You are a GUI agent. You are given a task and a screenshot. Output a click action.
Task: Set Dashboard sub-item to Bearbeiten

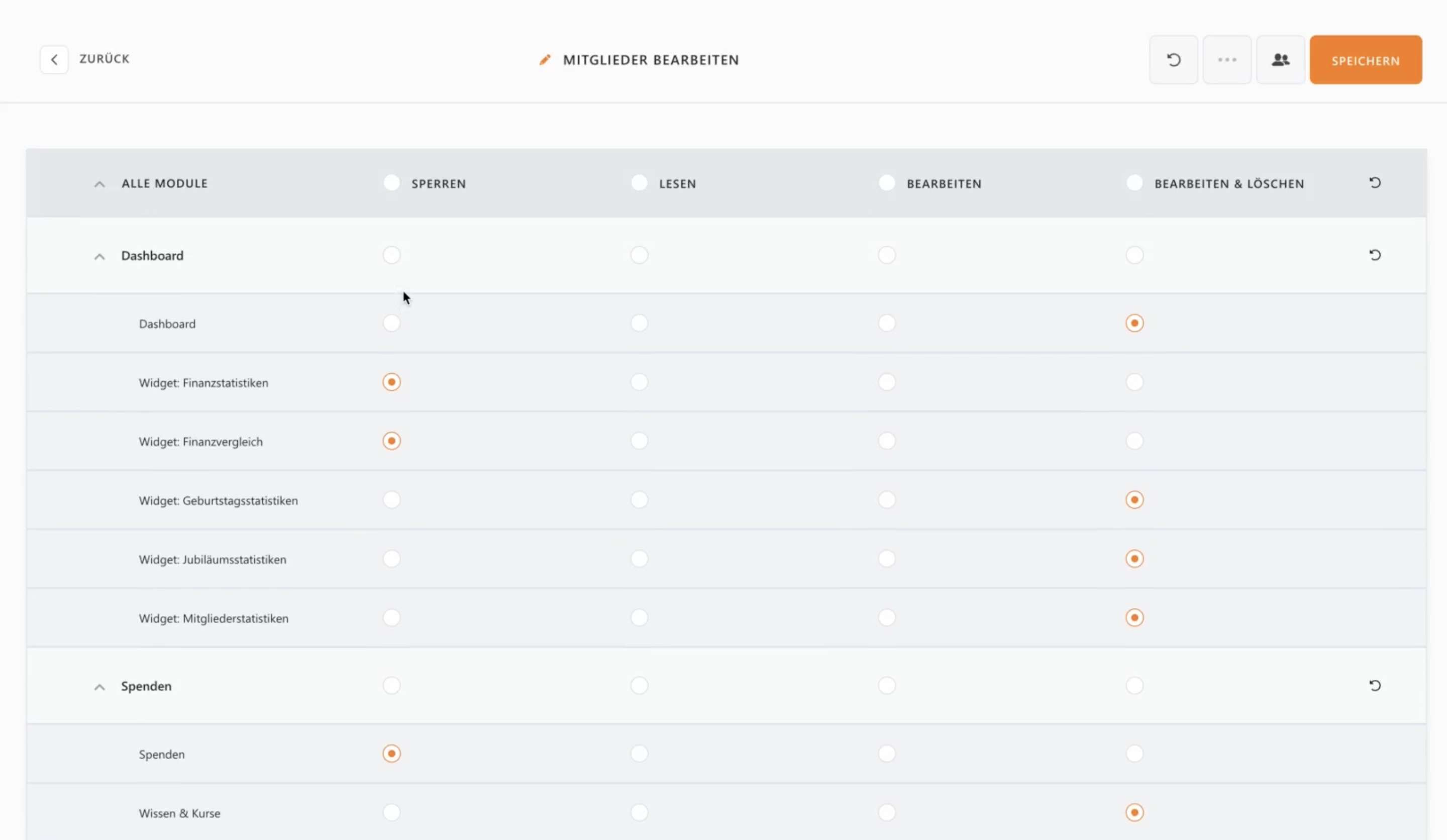tap(887, 323)
